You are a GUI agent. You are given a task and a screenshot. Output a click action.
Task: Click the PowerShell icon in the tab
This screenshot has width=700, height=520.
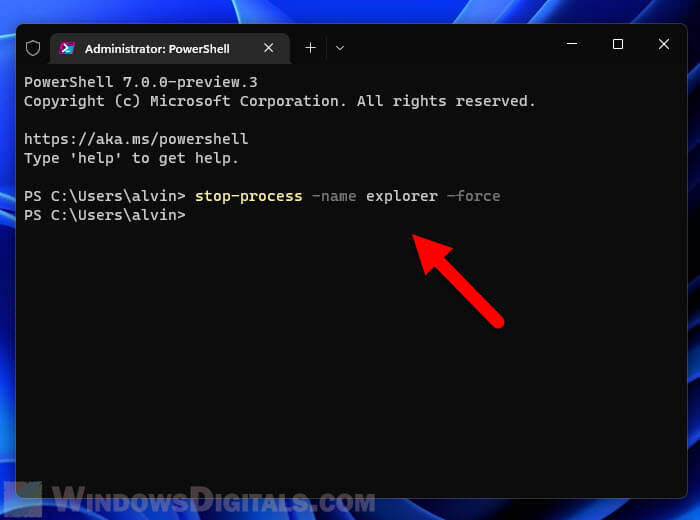(67, 48)
